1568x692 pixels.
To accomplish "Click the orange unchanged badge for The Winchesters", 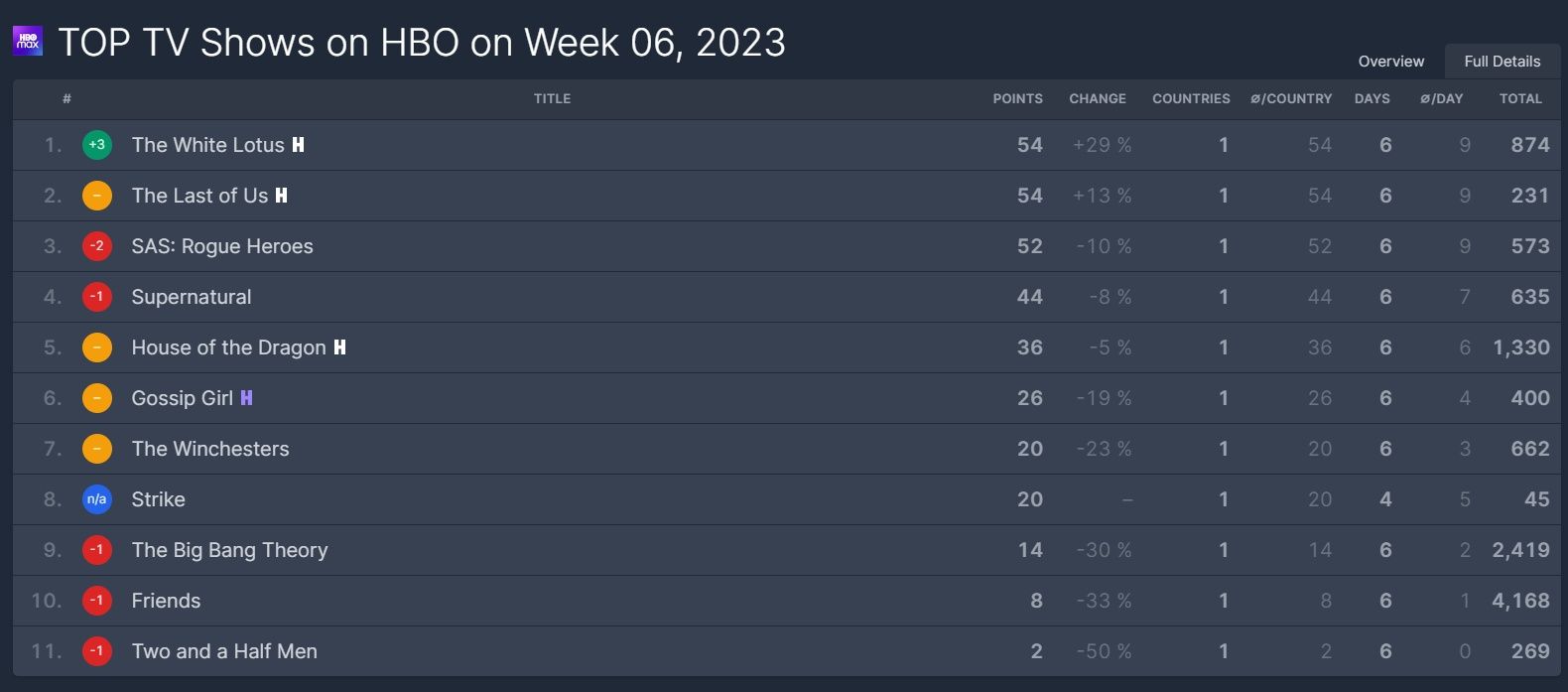I will click(x=96, y=449).
